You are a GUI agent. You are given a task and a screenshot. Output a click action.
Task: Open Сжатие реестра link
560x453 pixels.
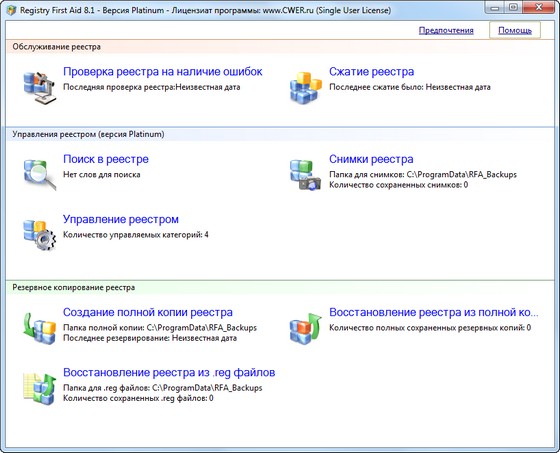371,71
